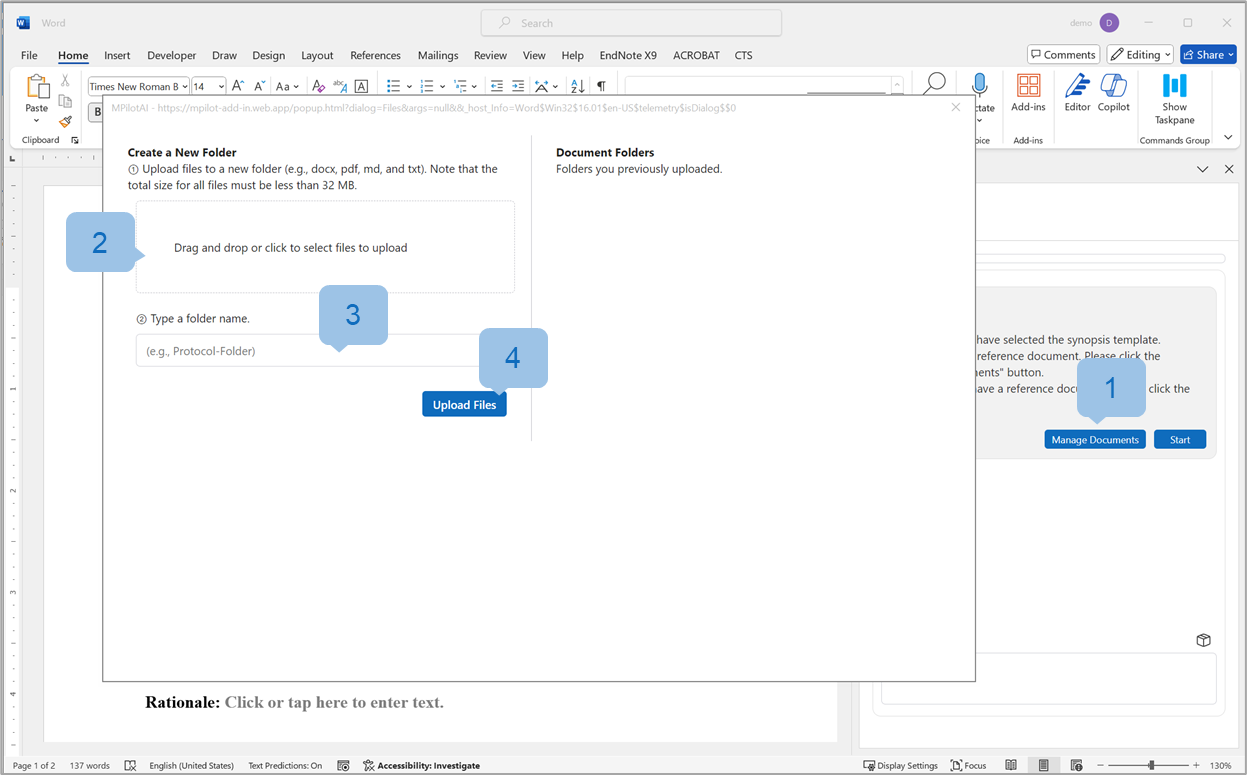Screen dimensions: 1247x775
Task: Switch to the CTS tab
Action: pos(744,55)
